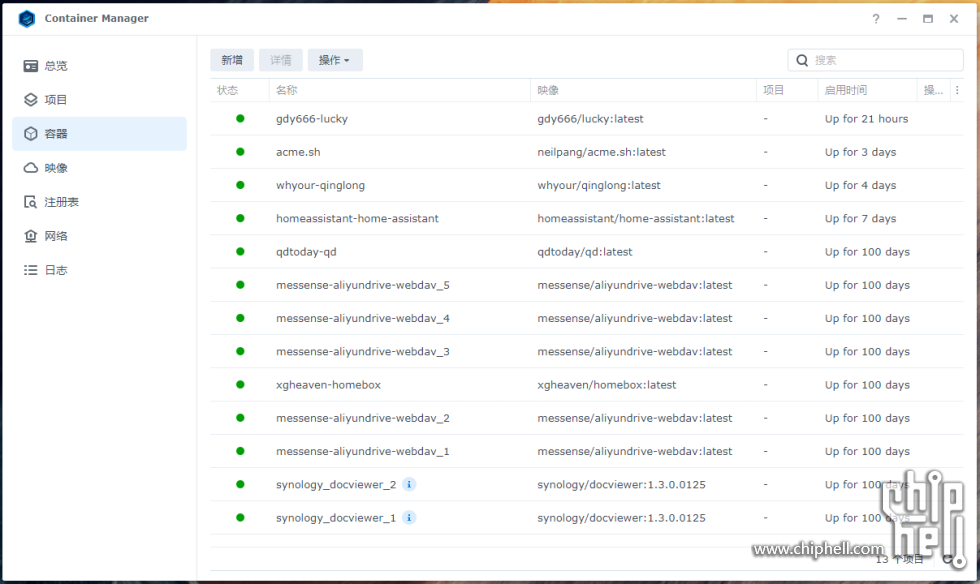Click the 总览 overview sidebar icon
Screen dimensions: 980x584
[31, 66]
